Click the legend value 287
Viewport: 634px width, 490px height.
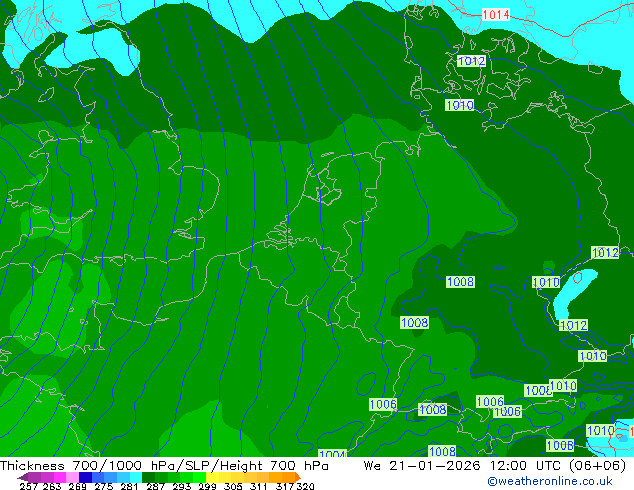(x=155, y=486)
